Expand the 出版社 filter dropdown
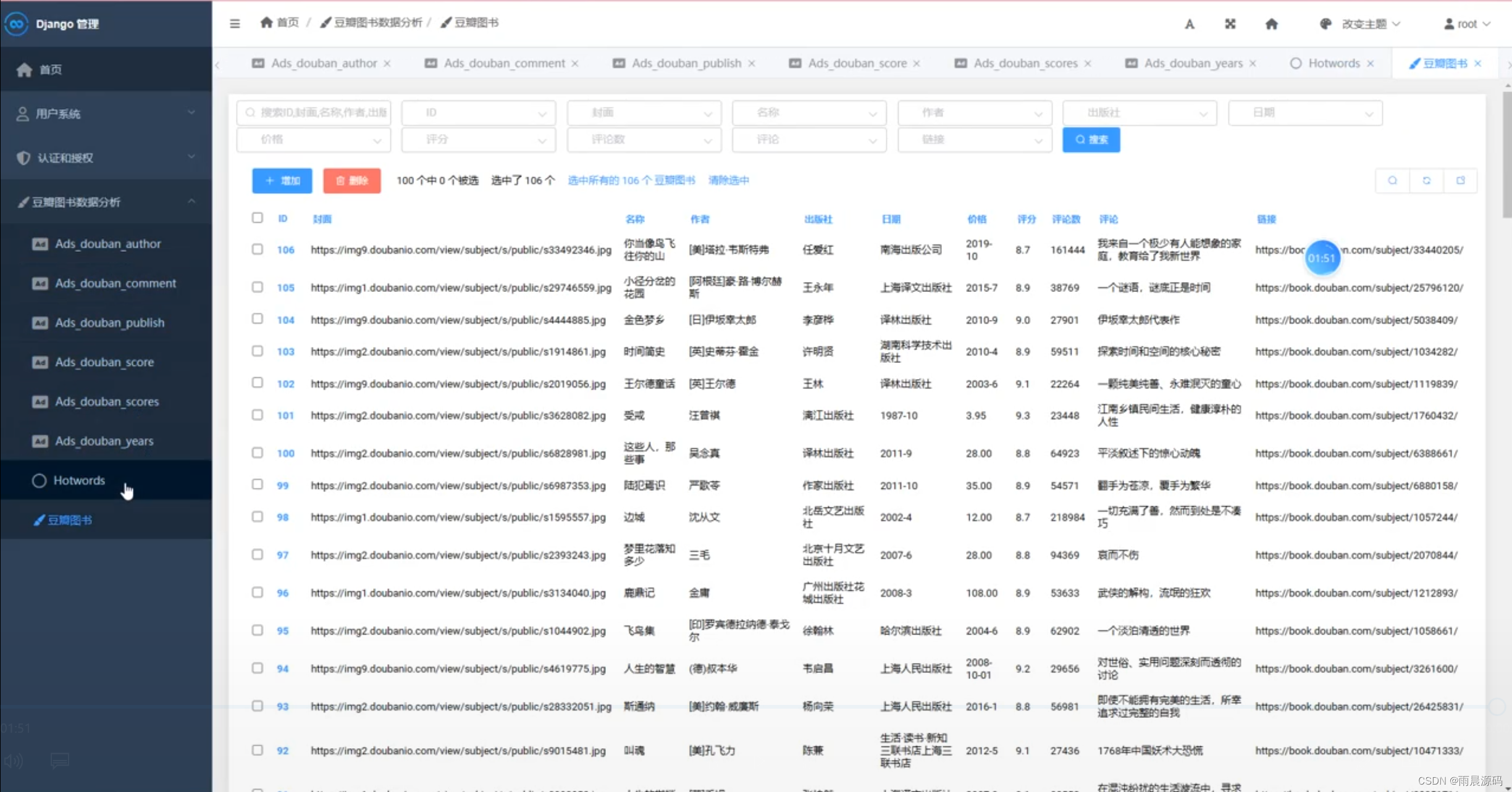The height and width of the screenshot is (792, 1512). (x=1139, y=113)
